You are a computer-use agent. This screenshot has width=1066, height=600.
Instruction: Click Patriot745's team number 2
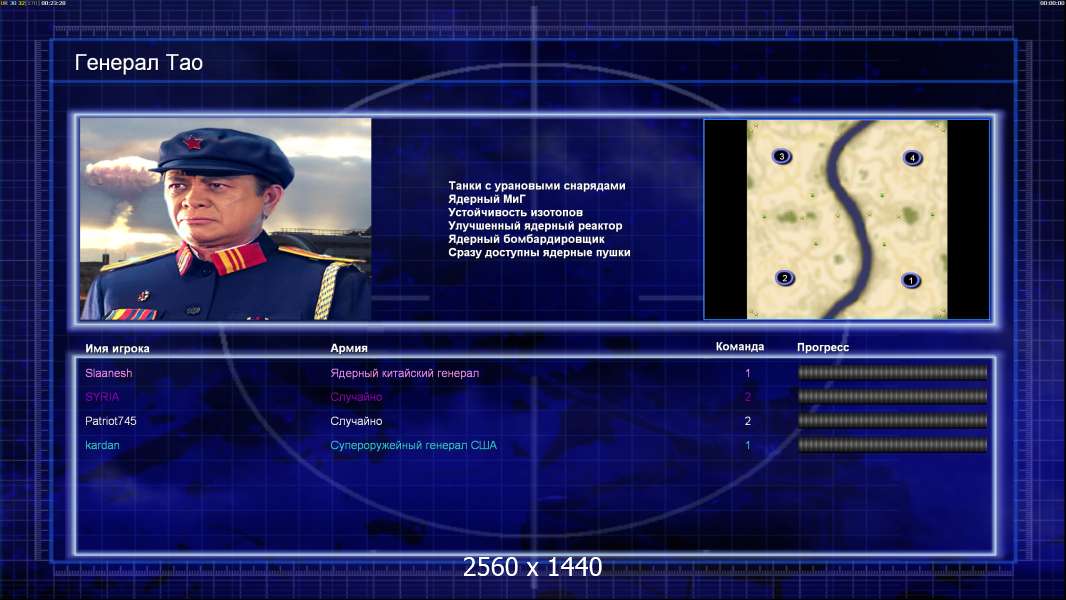[748, 421]
